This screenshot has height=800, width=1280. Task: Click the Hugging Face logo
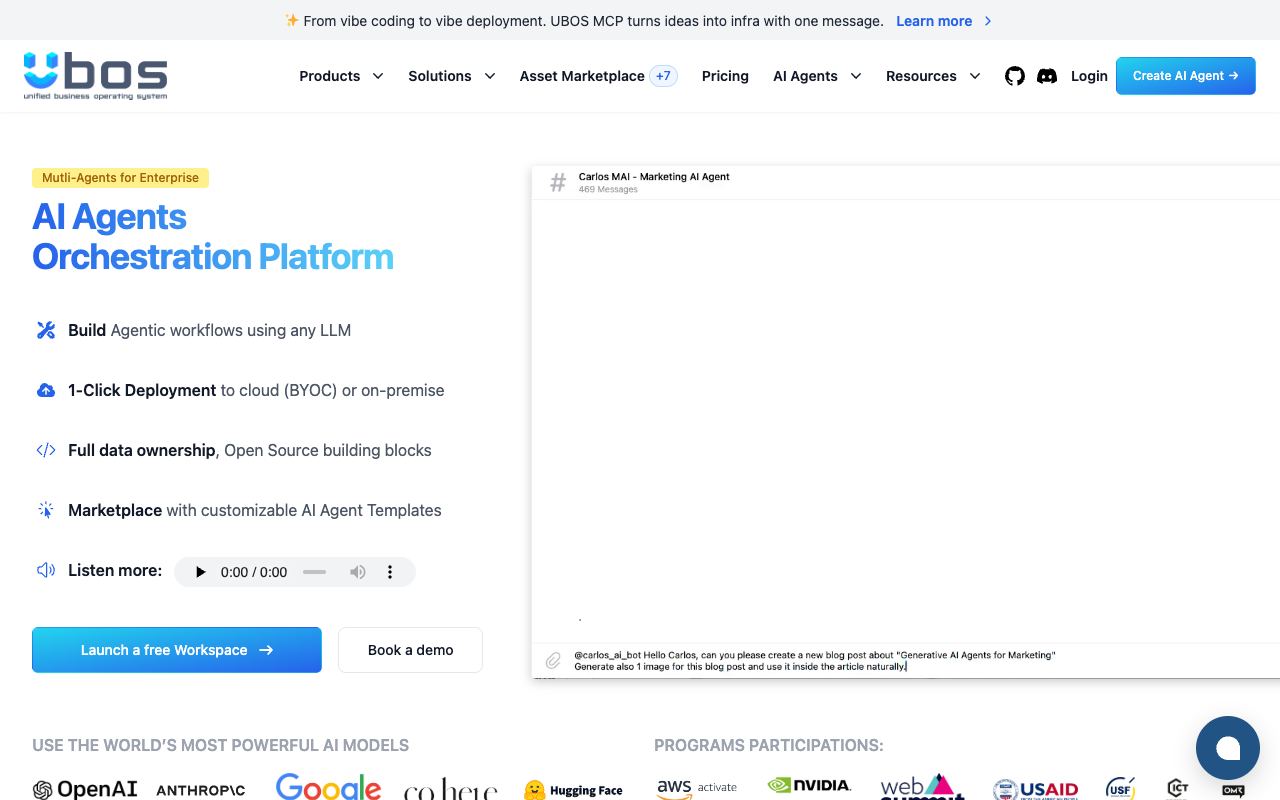tap(574, 790)
